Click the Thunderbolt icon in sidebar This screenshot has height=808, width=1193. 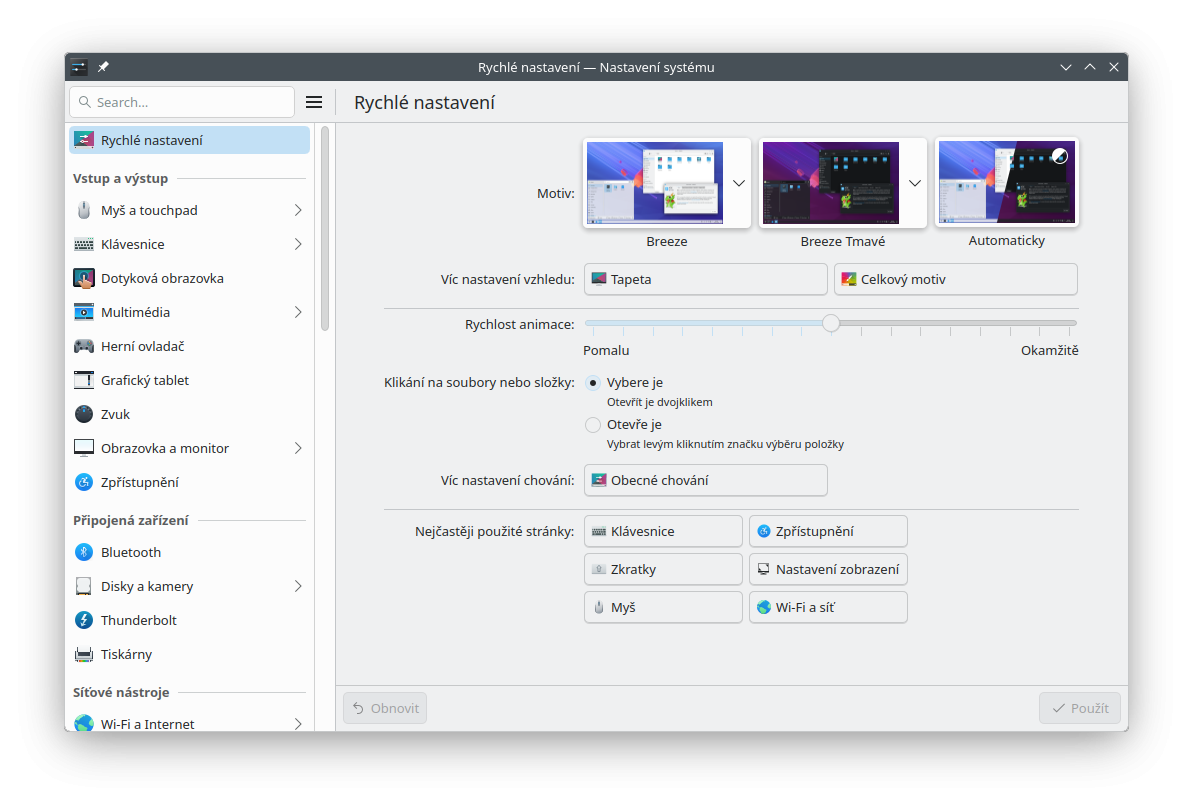[x=84, y=620]
